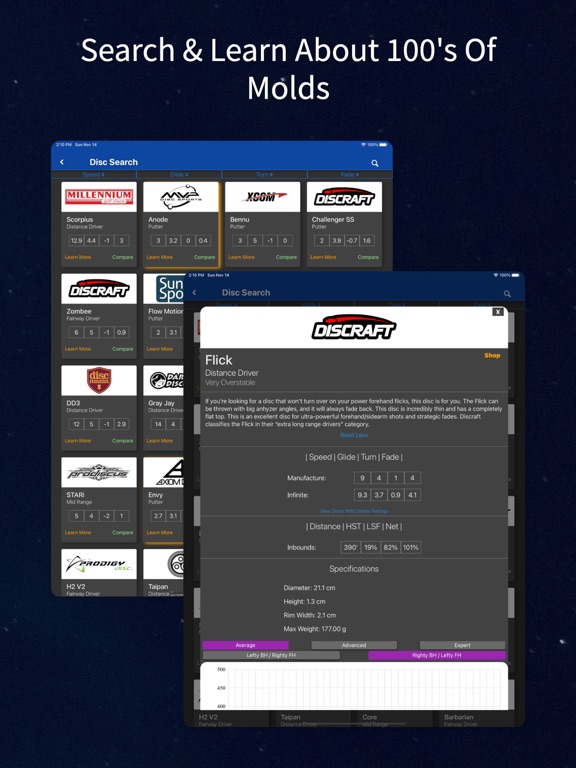Select Lefty BH / Righty FH option

[271, 655]
